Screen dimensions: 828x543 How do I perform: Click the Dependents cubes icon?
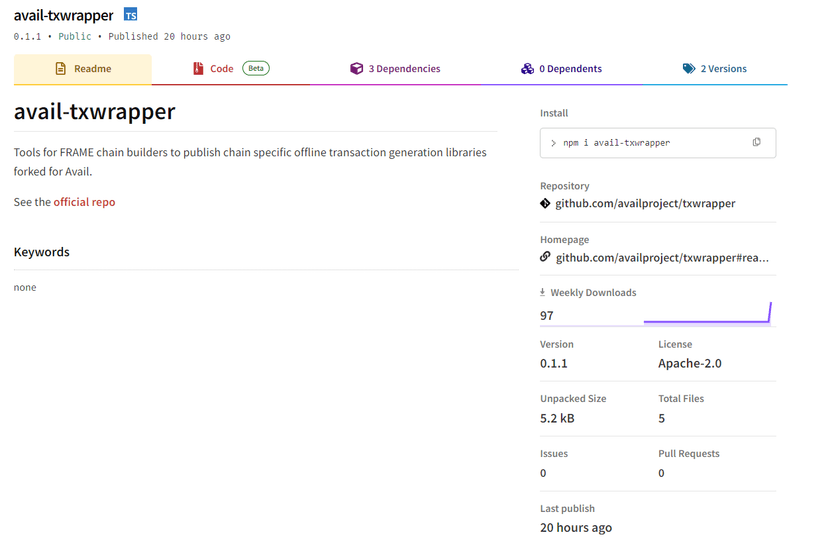[527, 69]
